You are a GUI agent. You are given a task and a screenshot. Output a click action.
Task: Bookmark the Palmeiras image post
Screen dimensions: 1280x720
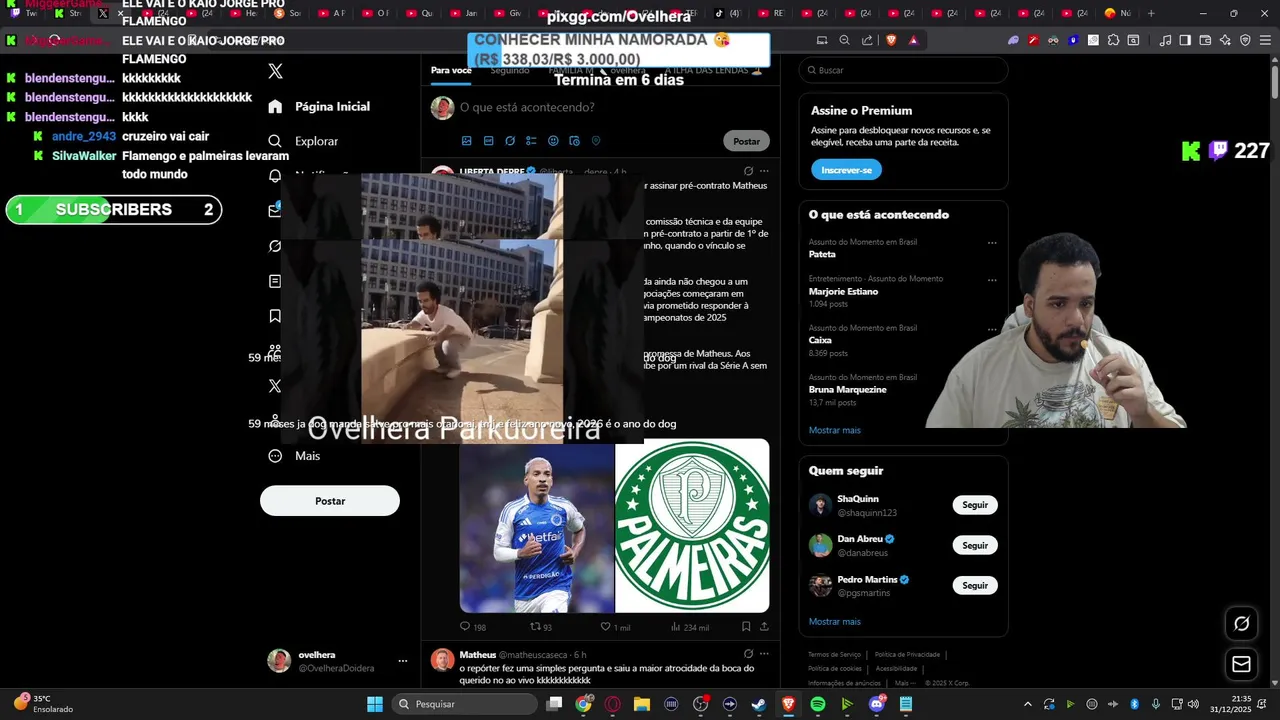[746, 627]
